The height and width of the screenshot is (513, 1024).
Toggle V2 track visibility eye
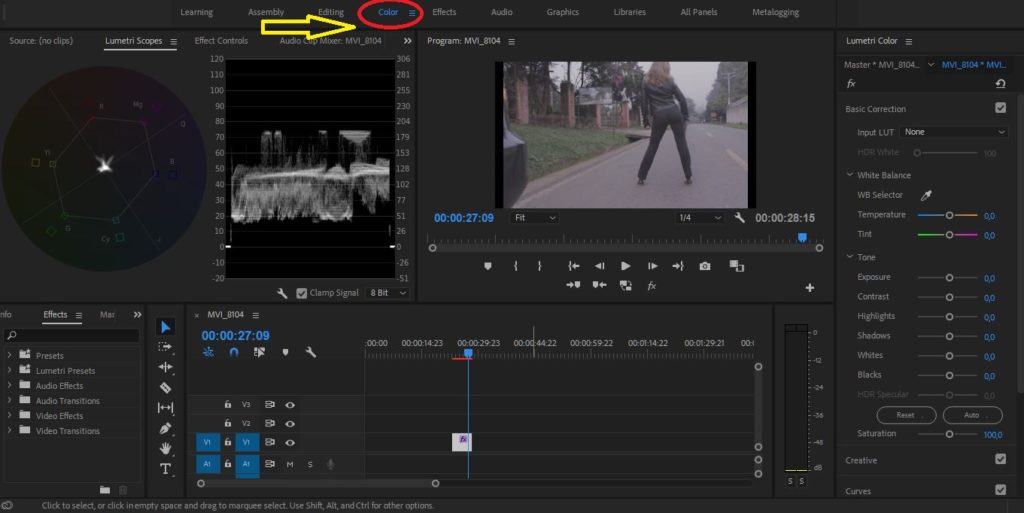pos(290,423)
